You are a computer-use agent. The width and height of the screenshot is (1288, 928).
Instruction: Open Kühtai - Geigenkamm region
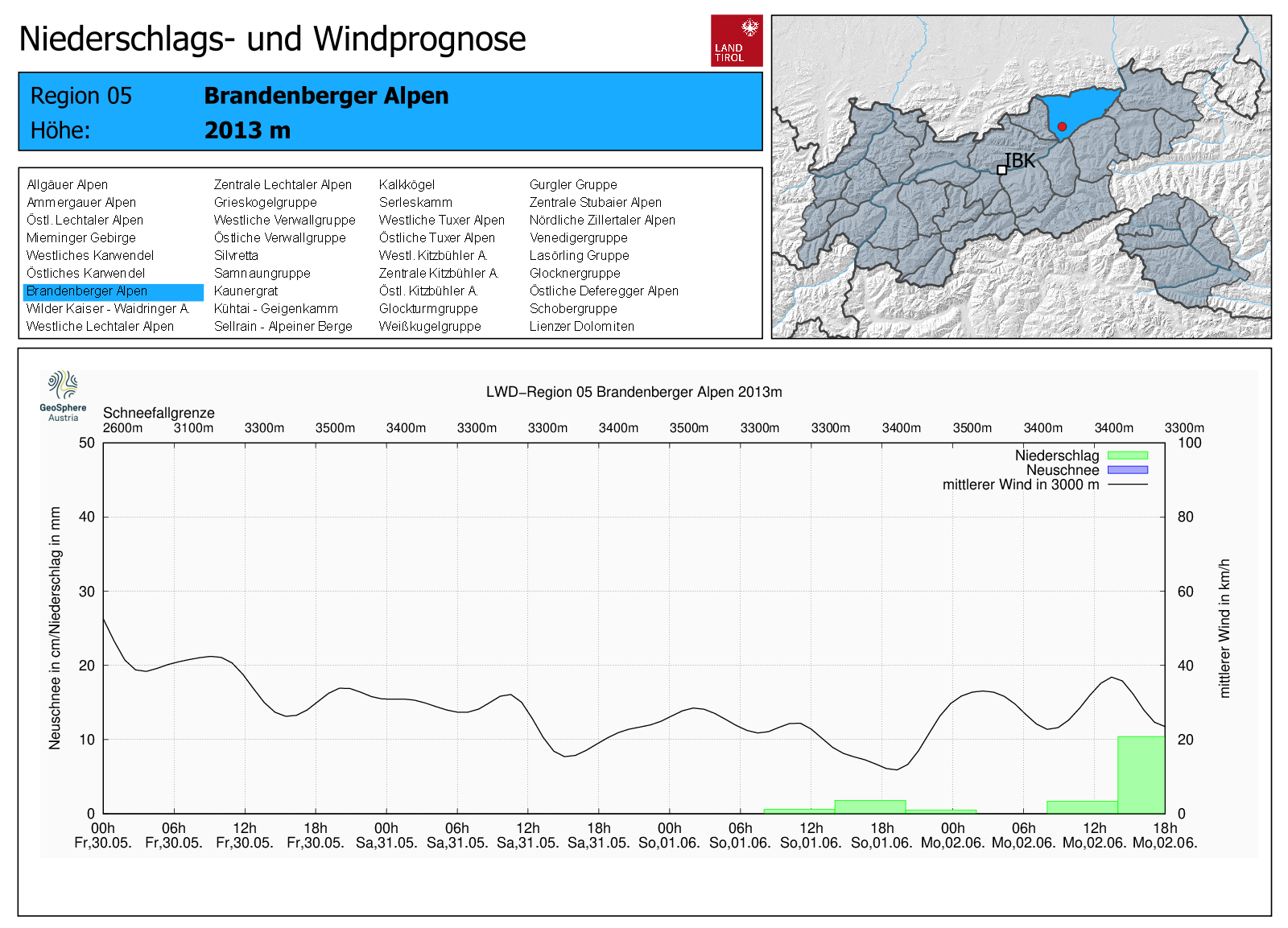[275, 309]
